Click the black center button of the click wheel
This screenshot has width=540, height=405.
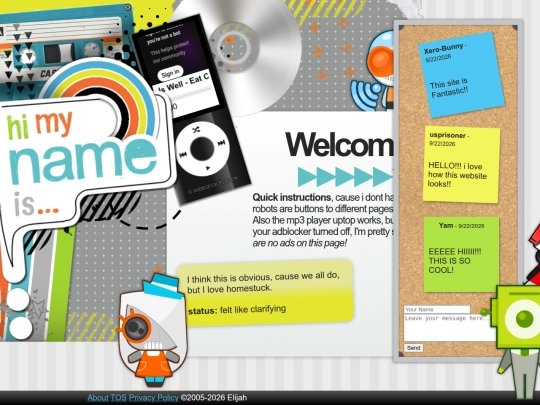click(x=202, y=149)
